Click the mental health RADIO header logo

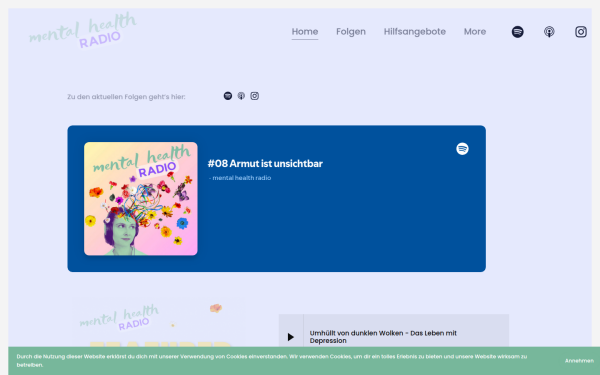pyautogui.click(x=83, y=31)
